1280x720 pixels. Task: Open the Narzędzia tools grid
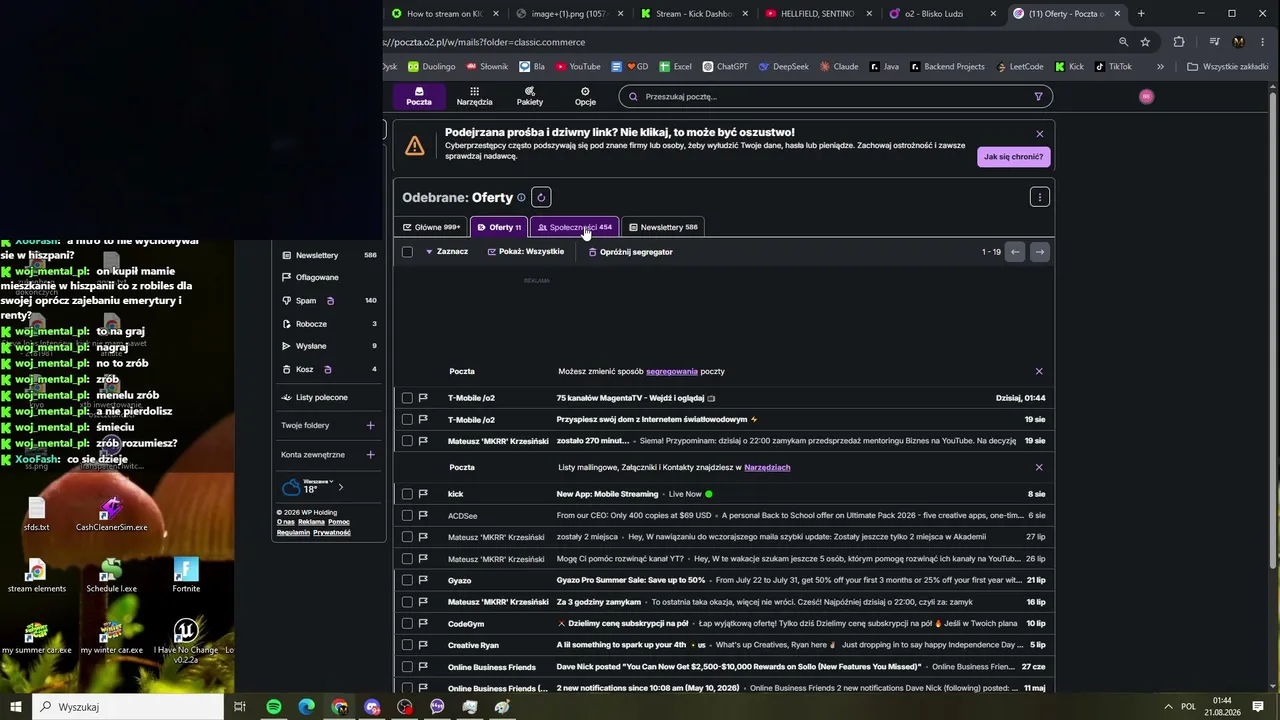click(x=474, y=96)
